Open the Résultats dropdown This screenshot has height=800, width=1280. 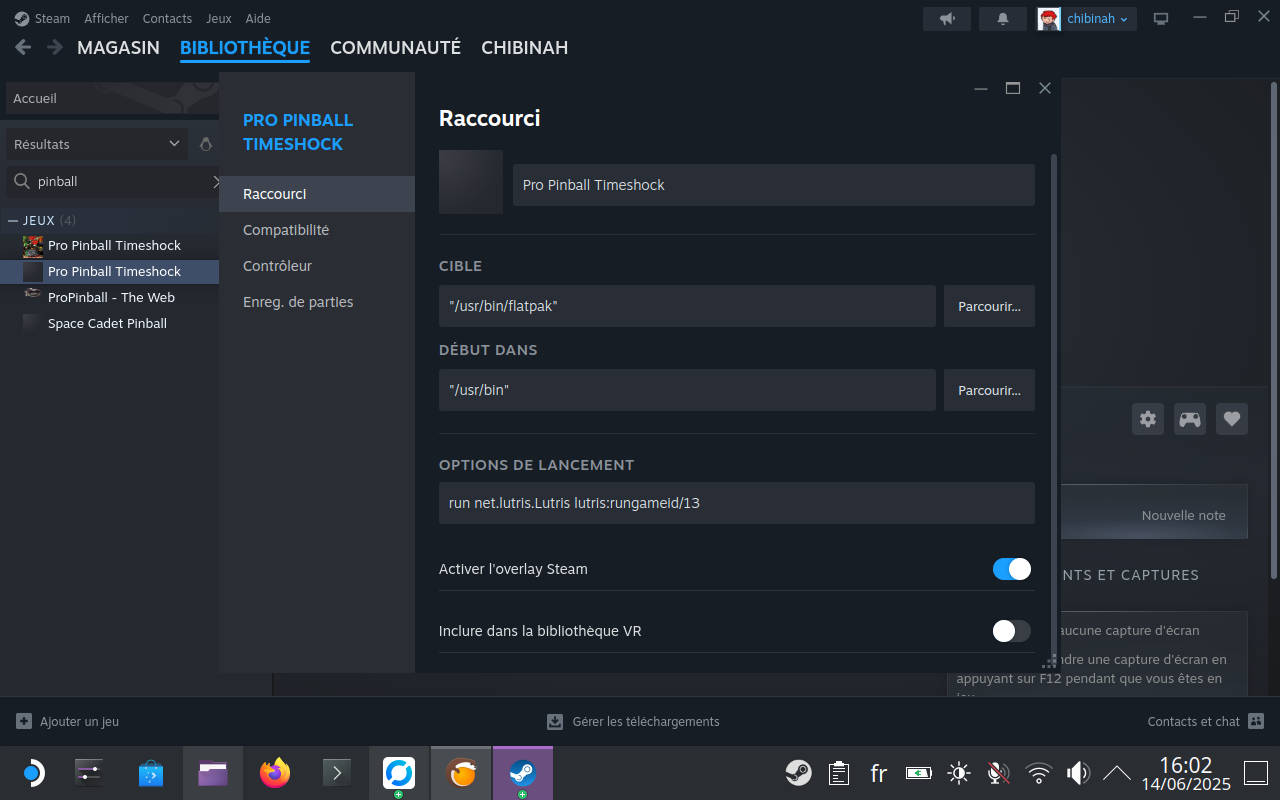coord(96,144)
